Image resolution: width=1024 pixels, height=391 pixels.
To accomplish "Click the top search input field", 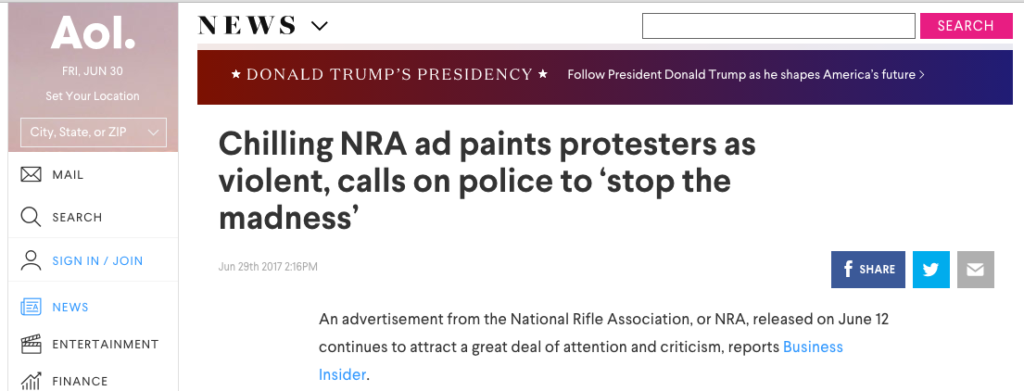I will pos(778,26).
